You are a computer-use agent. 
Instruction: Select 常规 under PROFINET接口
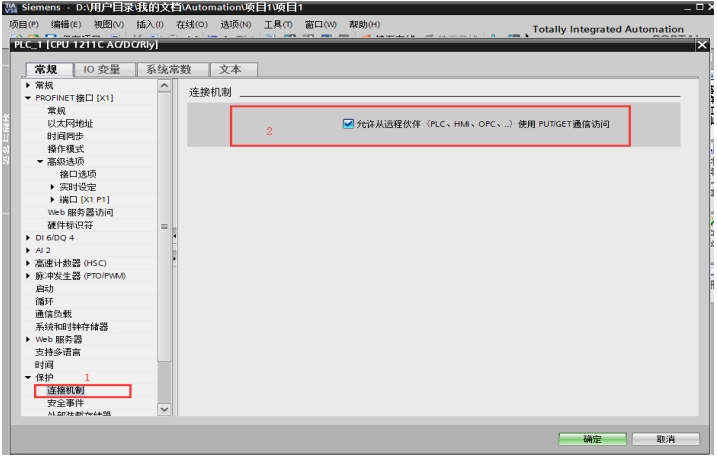pos(56,111)
